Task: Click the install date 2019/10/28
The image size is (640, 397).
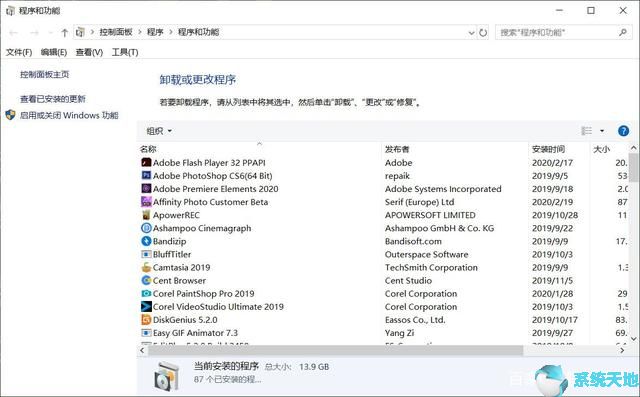Action: (x=555, y=215)
